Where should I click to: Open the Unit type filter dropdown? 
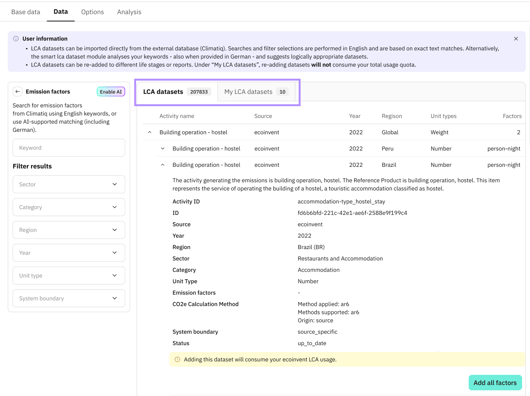(69, 276)
